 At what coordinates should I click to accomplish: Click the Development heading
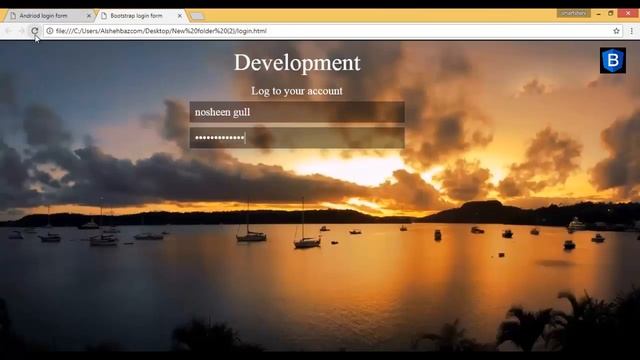297,63
